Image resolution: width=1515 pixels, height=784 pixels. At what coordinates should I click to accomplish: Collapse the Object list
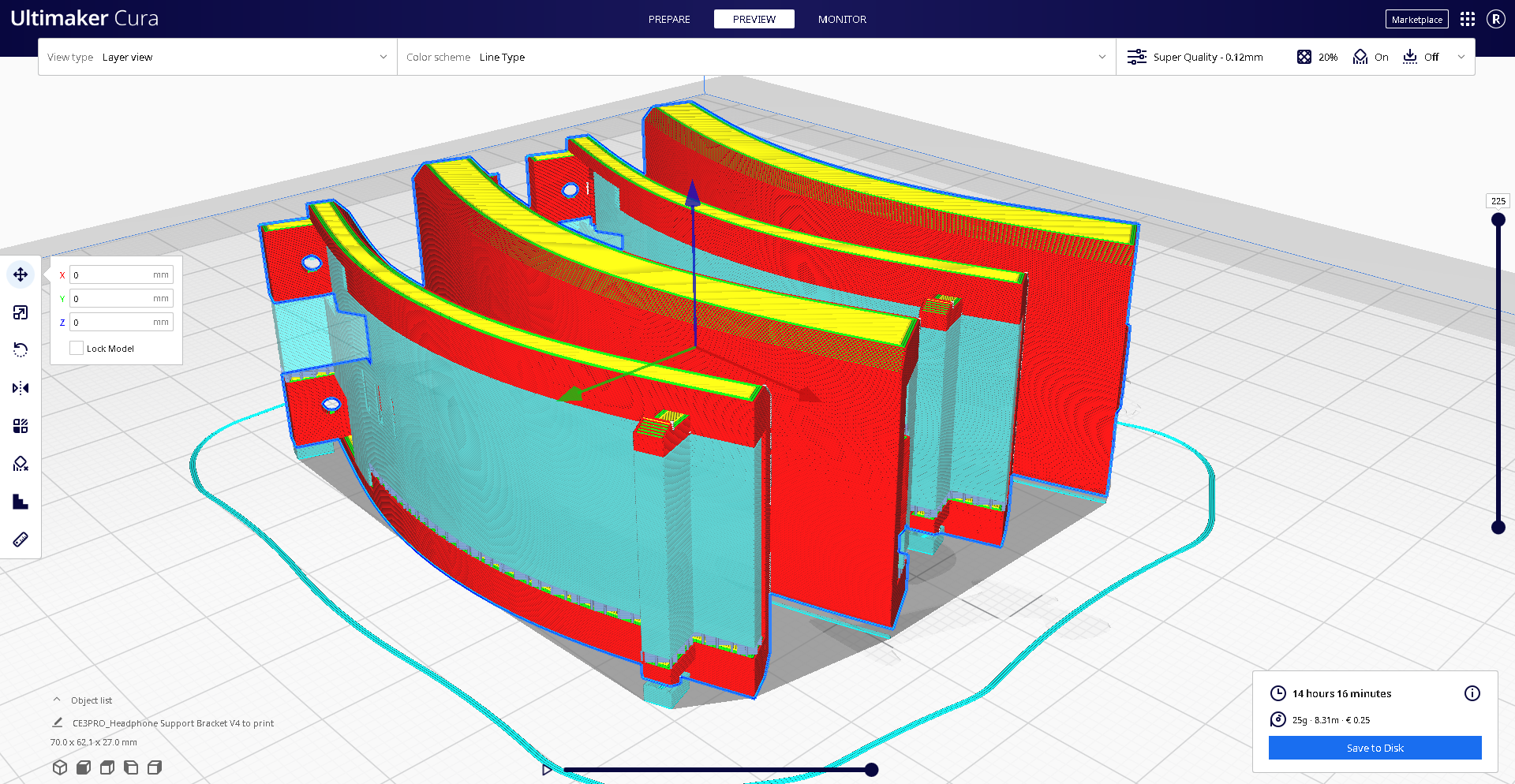pos(57,700)
